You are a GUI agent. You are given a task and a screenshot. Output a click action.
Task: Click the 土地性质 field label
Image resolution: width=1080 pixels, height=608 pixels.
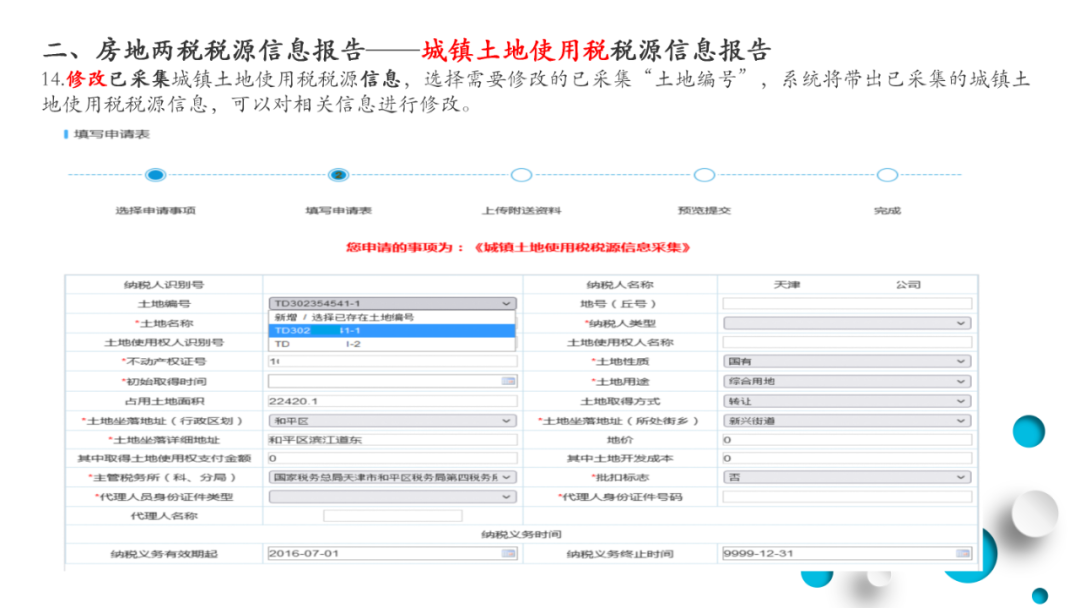[x=620, y=361]
